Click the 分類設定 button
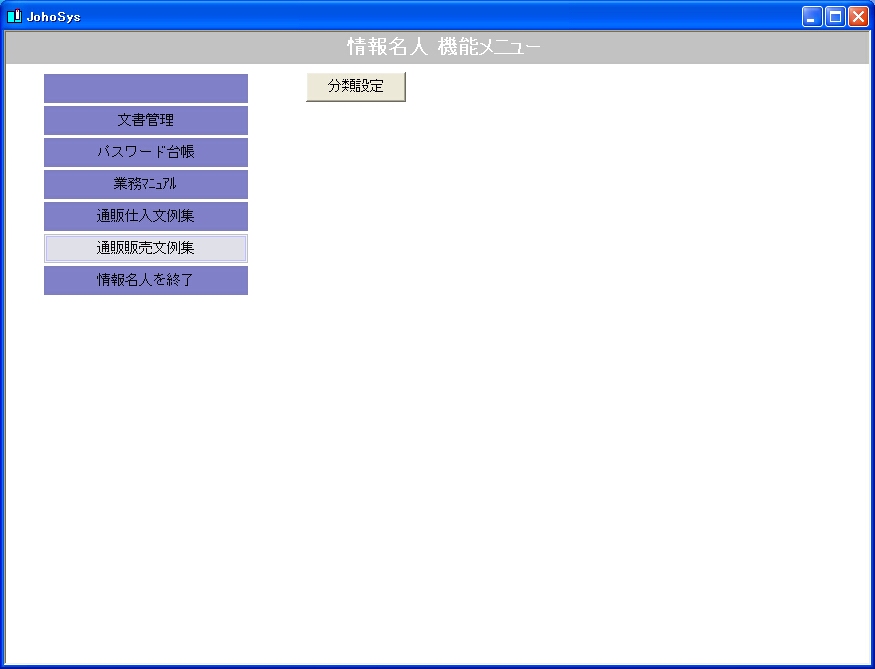Image resolution: width=875 pixels, height=669 pixels. point(355,86)
